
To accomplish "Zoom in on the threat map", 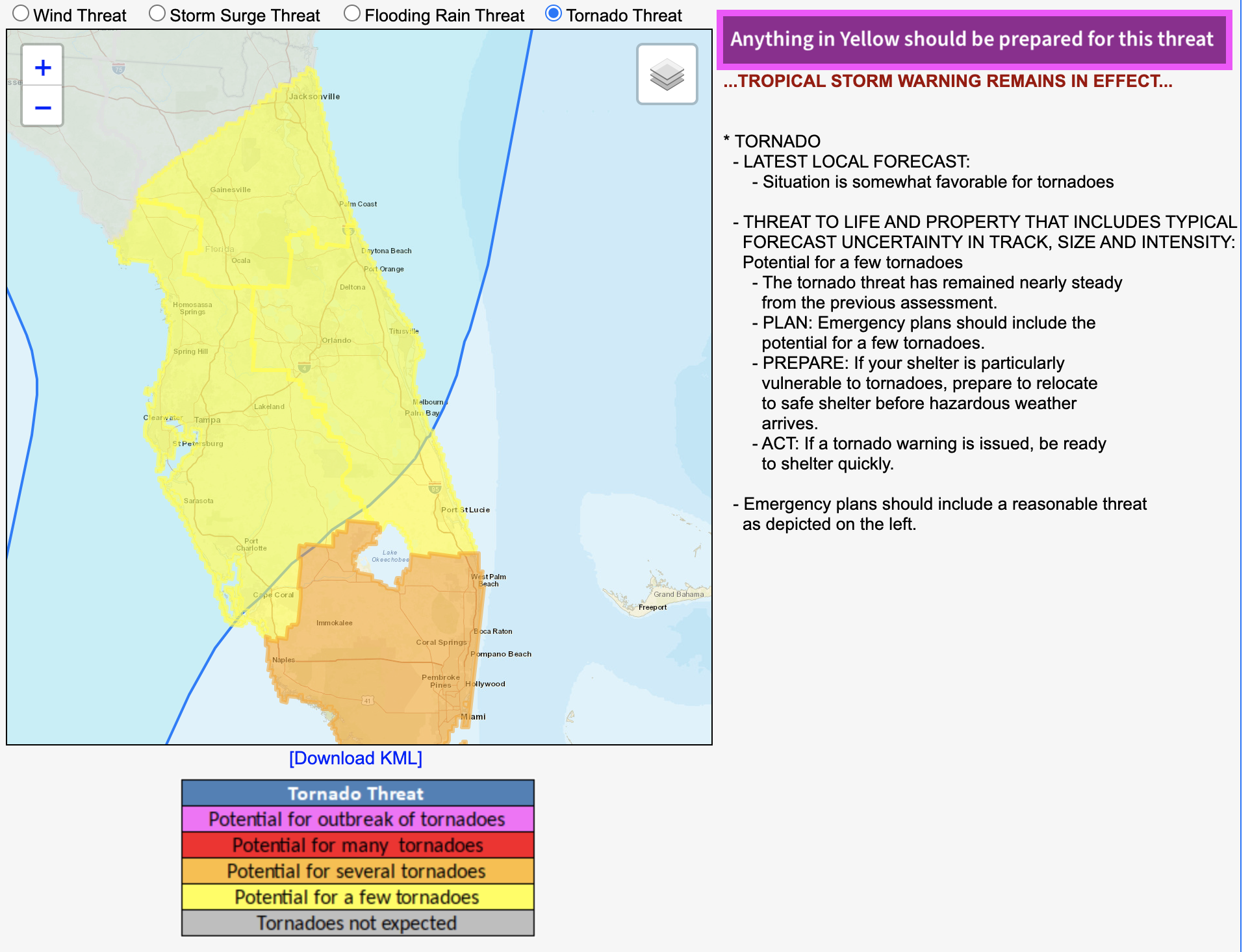I will pyautogui.click(x=43, y=67).
